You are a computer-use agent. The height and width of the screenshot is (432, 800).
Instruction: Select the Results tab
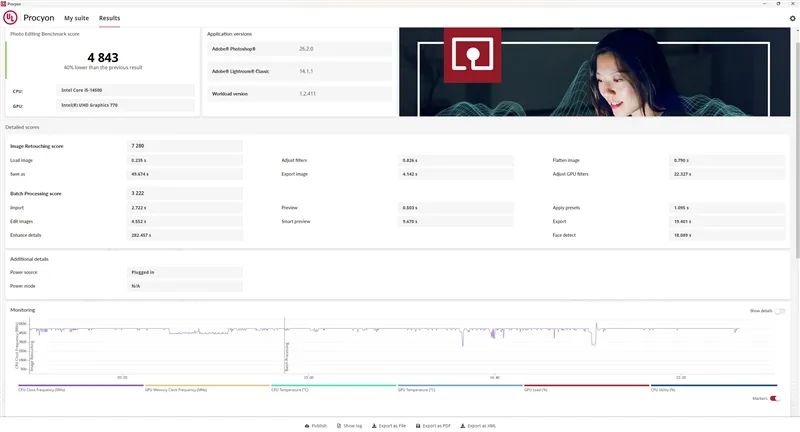(x=109, y=18)
